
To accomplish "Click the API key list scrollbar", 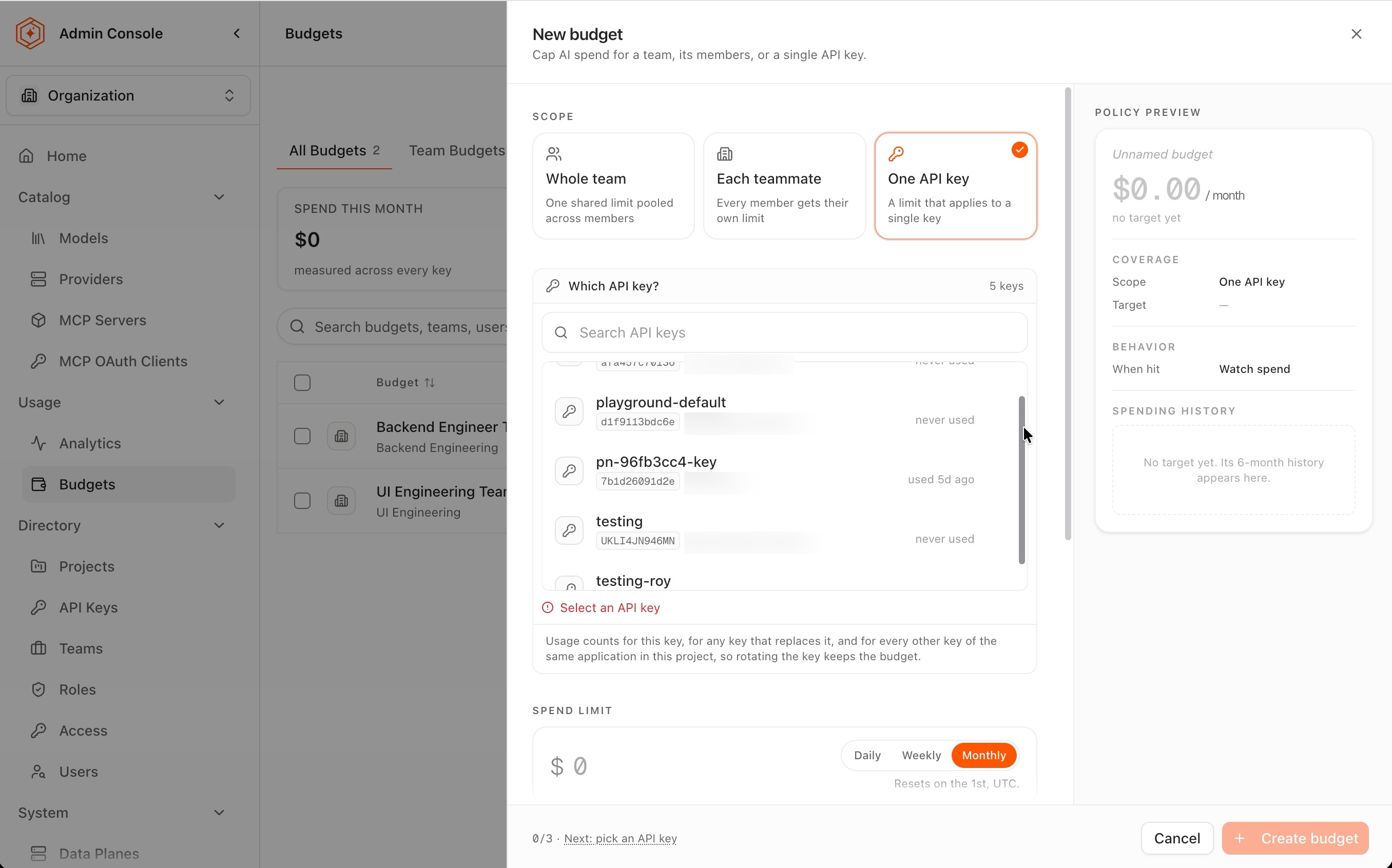I will [1021, 480].
